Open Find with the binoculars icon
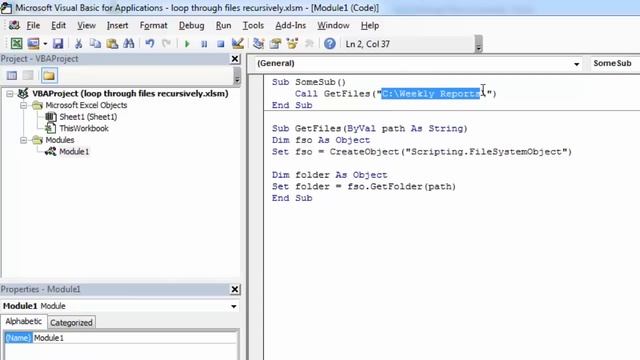The height and width of the screenshot is (360, 640). coord(129,44)
